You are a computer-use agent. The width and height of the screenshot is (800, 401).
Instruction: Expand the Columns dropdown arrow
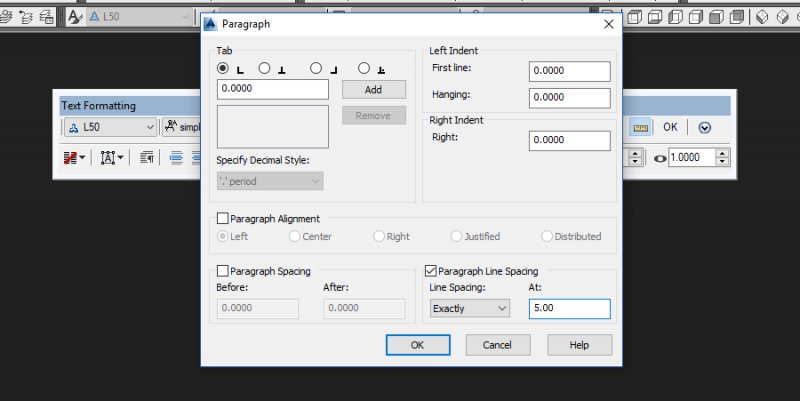[82, 158]
